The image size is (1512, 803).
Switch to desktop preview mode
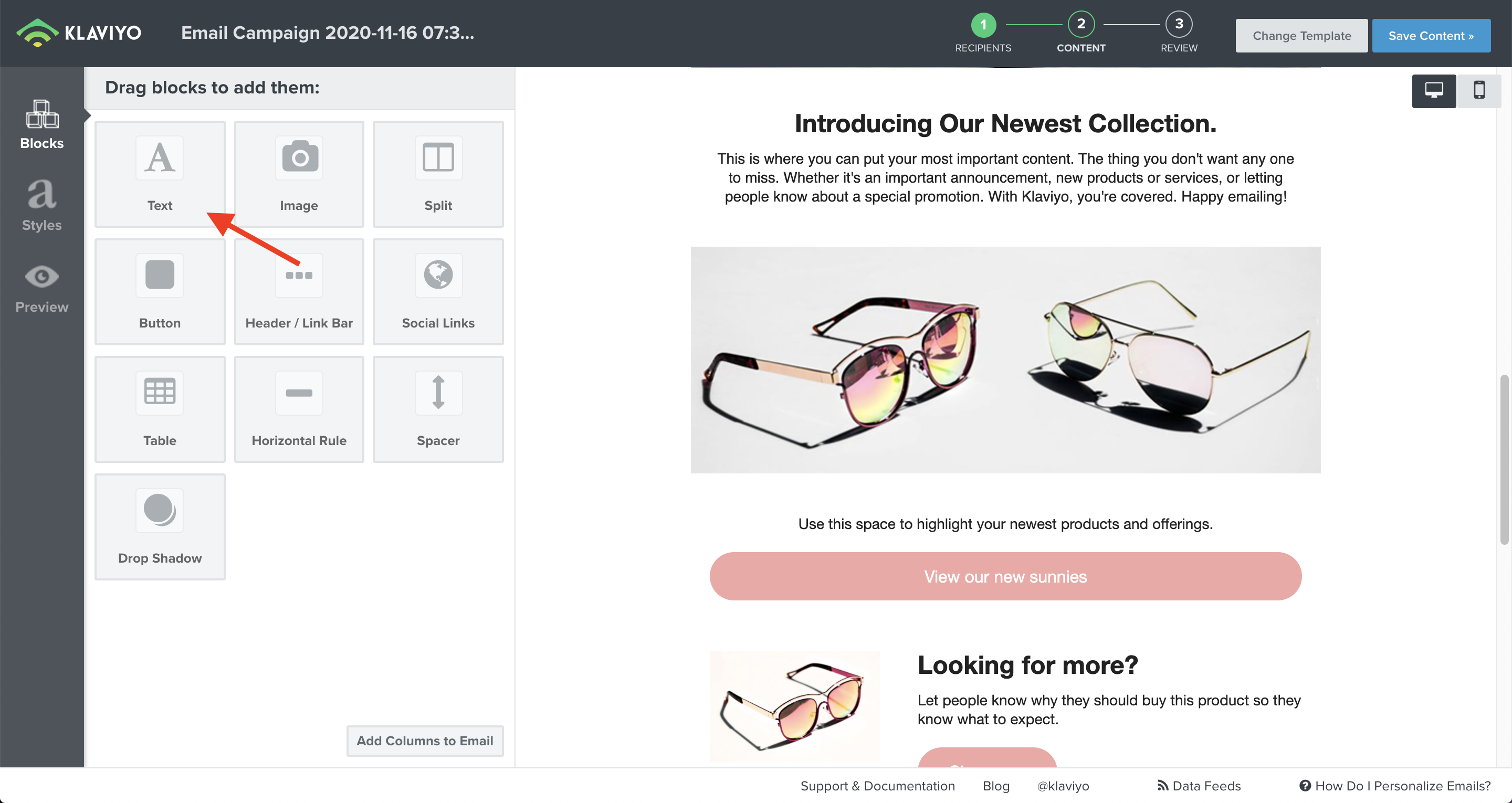tap(1433, 91)
